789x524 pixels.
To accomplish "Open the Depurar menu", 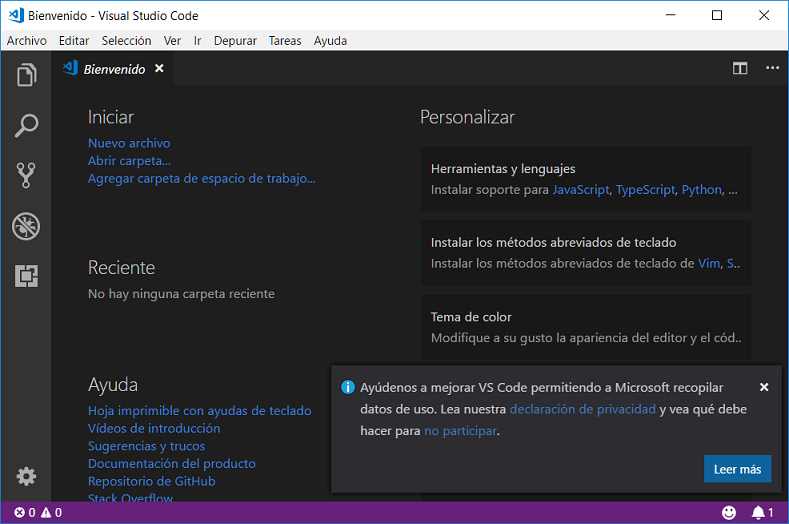I will 235,41.
